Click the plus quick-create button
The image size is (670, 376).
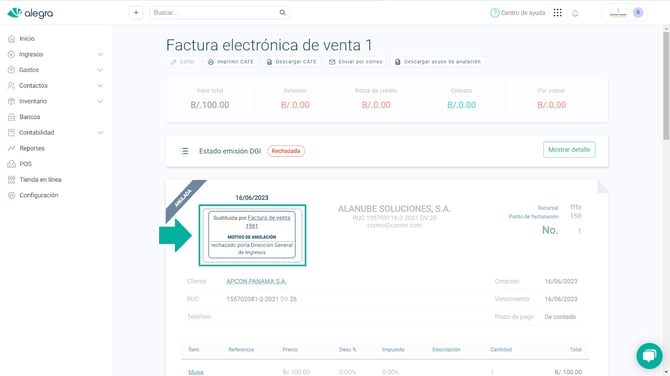pos(136,13)
